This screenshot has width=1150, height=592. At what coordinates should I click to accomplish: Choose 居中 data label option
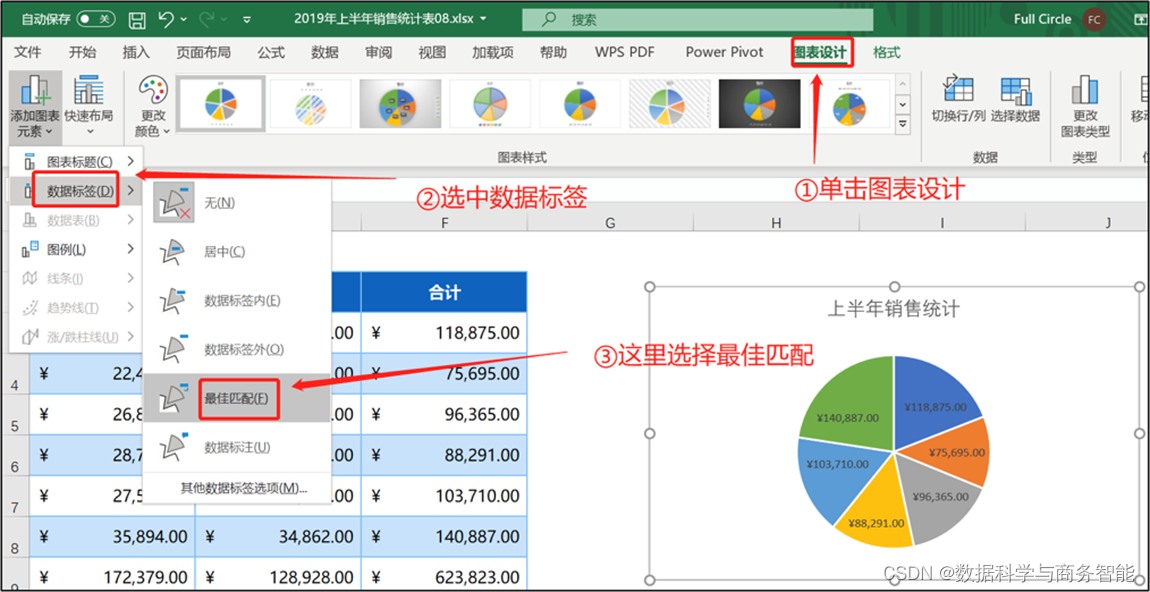237,252
